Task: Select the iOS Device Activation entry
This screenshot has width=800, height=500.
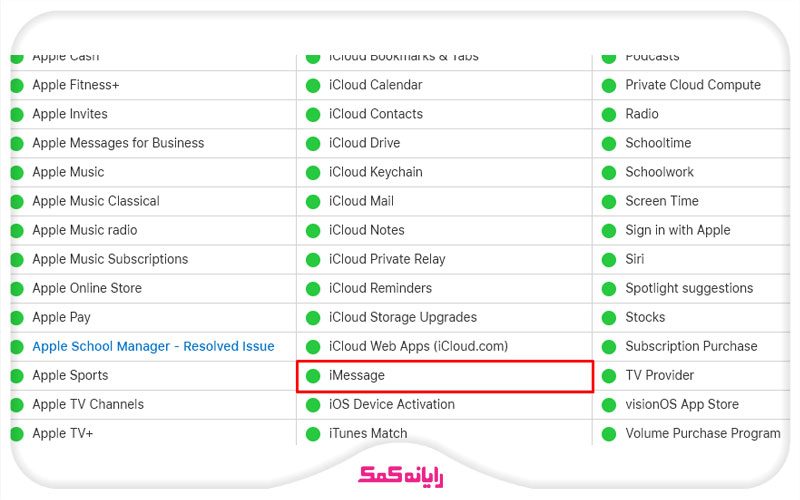Action: click(x=392, y=405)
